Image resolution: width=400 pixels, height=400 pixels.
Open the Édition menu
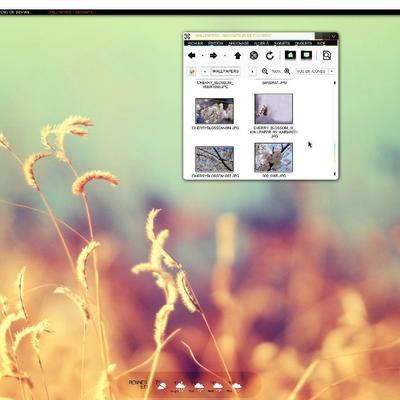[215, 43]
